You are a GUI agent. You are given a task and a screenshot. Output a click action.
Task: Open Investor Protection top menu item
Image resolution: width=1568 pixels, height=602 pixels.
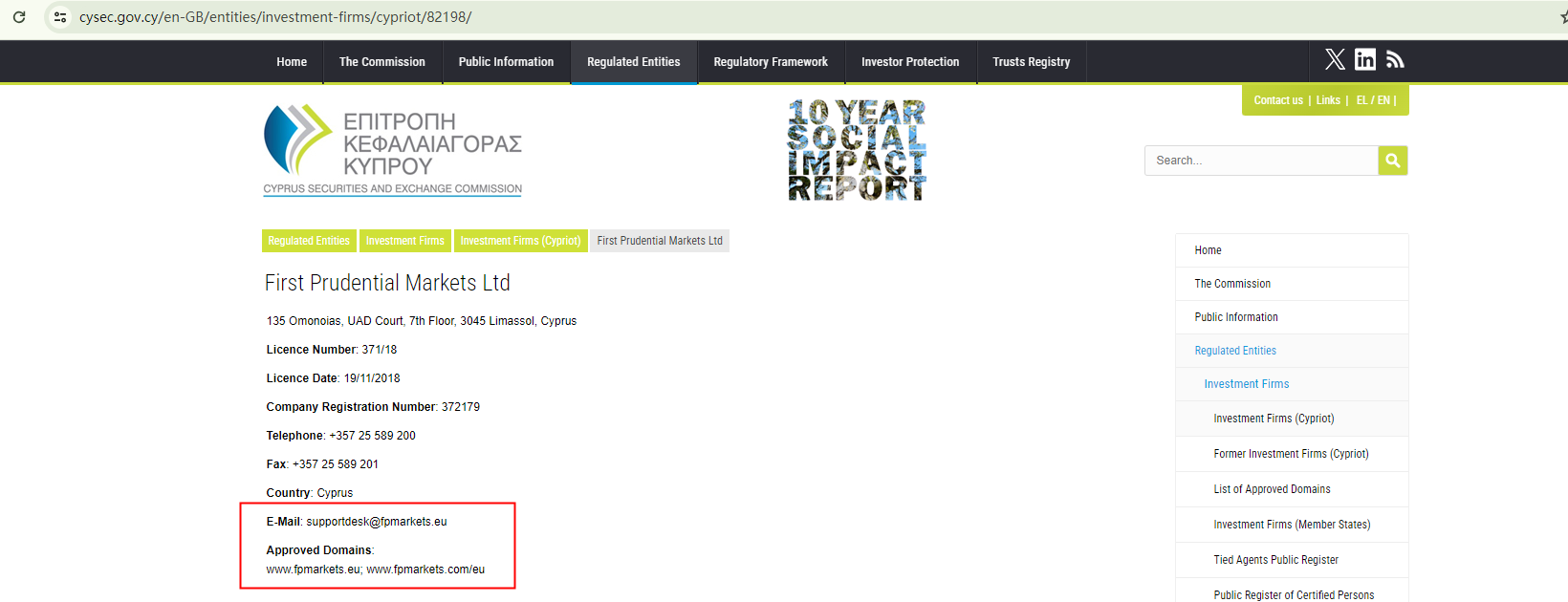click(910, 62)
